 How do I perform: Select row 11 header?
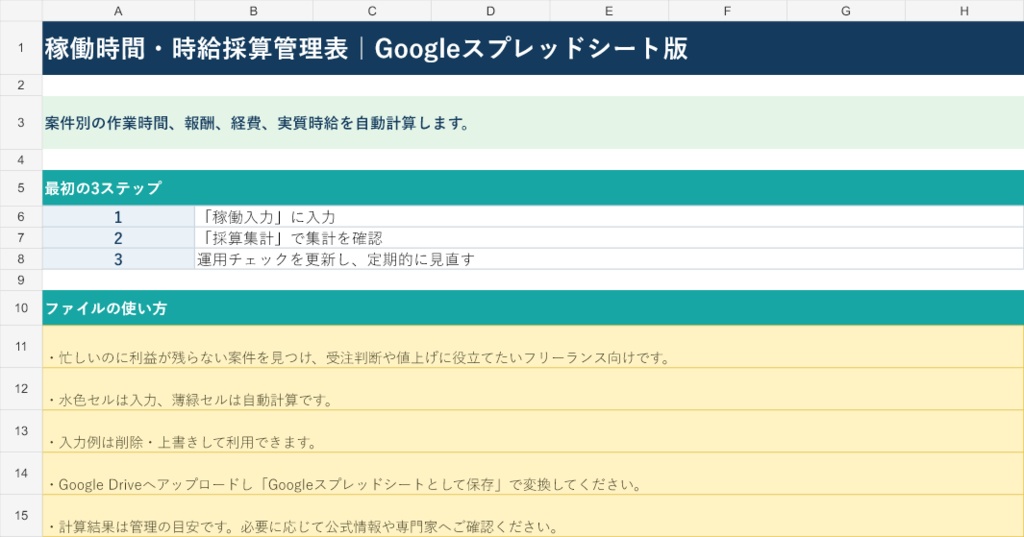pyautogui.click(x=21, y=346)
